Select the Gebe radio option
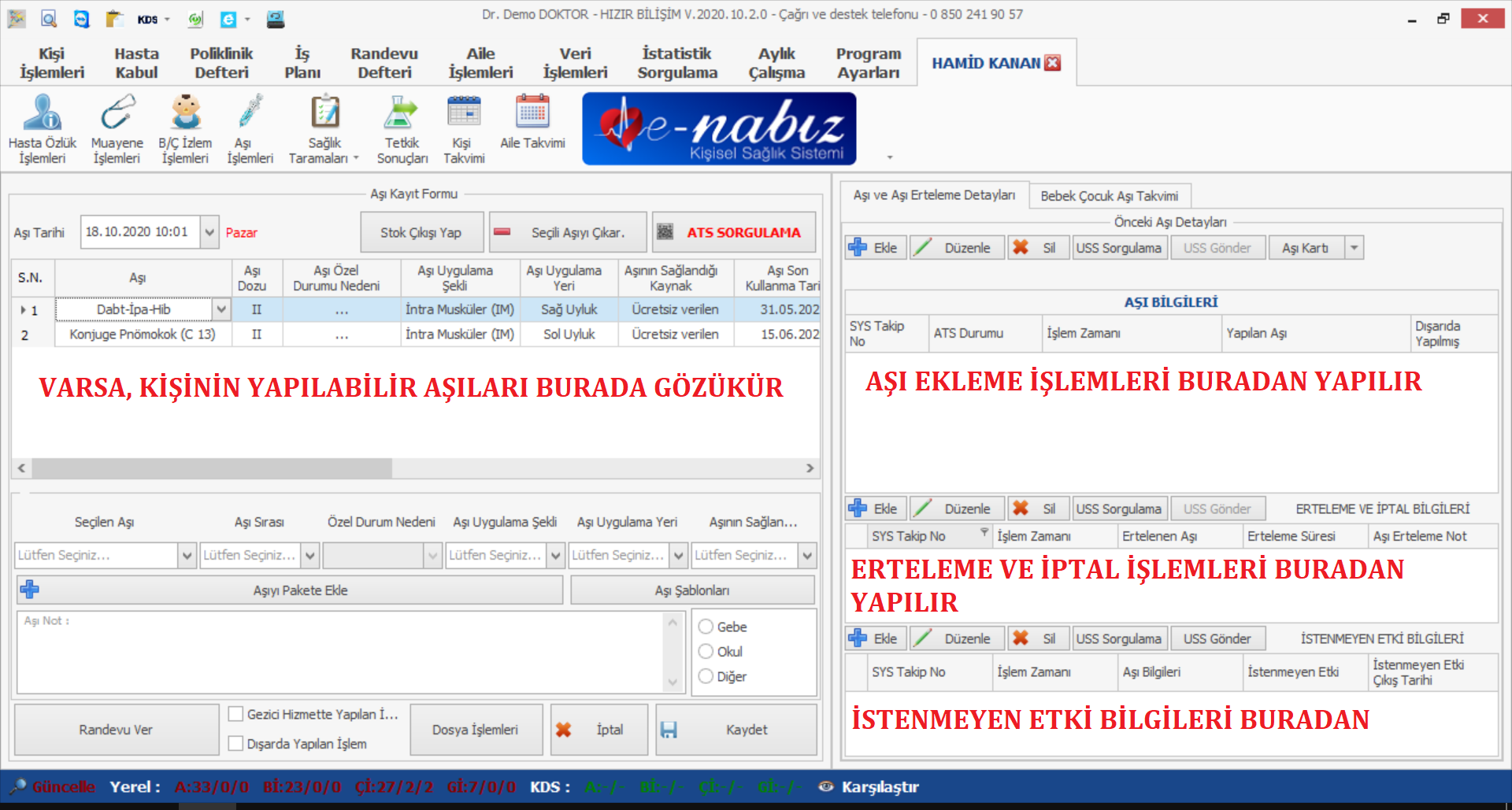 tap(706, 627)
